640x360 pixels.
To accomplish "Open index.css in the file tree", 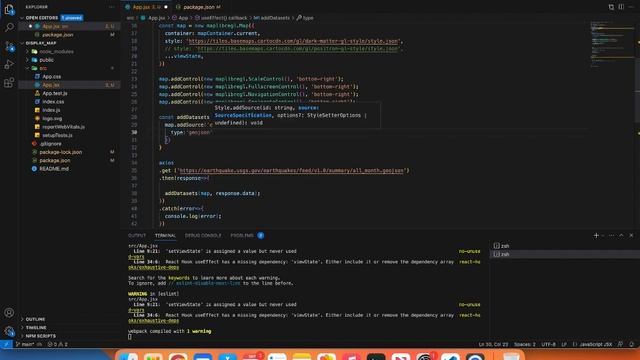I will 53,102.
